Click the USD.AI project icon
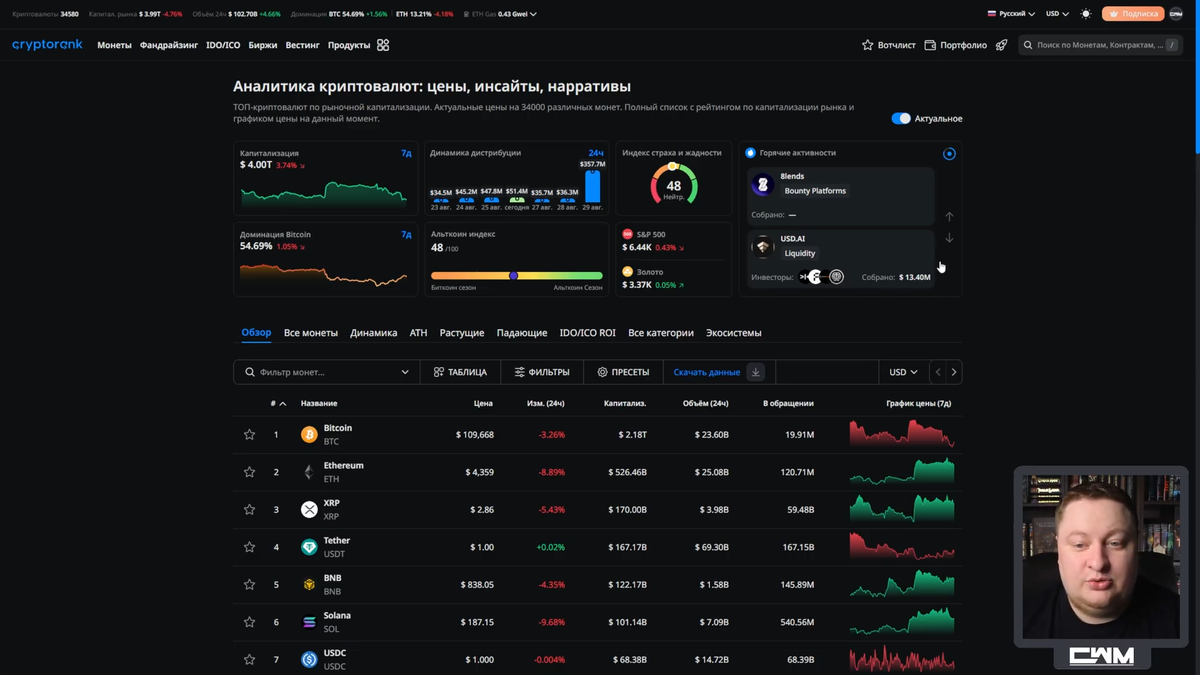The image size is (1200, 675). [x=763, y=246]
